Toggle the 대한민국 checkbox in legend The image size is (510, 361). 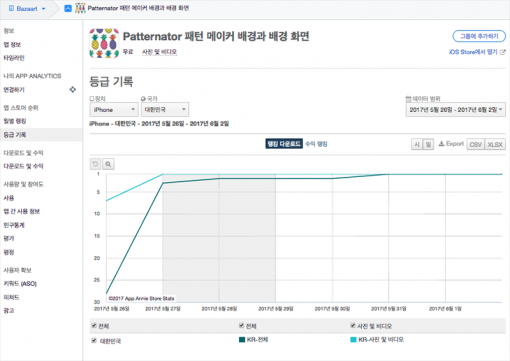(94, 341)
